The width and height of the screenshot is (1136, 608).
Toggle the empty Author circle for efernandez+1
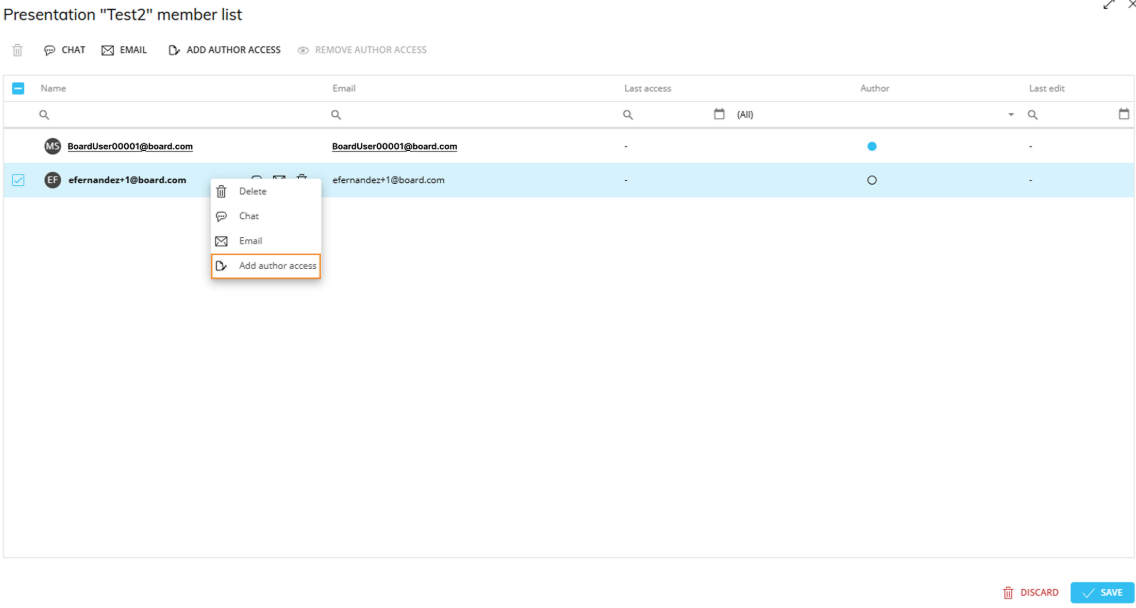(x=872, y=180)
